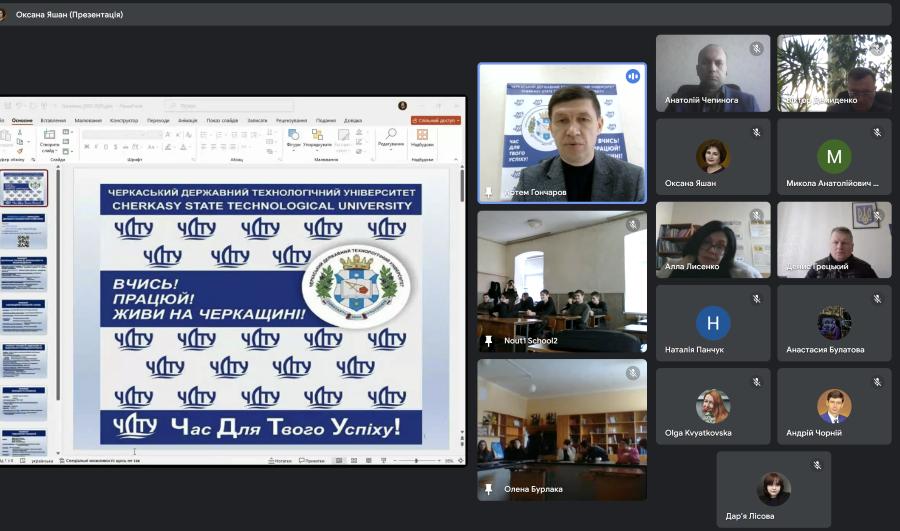Switch to the Вставлення ribbon tab

(x=53, y=121)
